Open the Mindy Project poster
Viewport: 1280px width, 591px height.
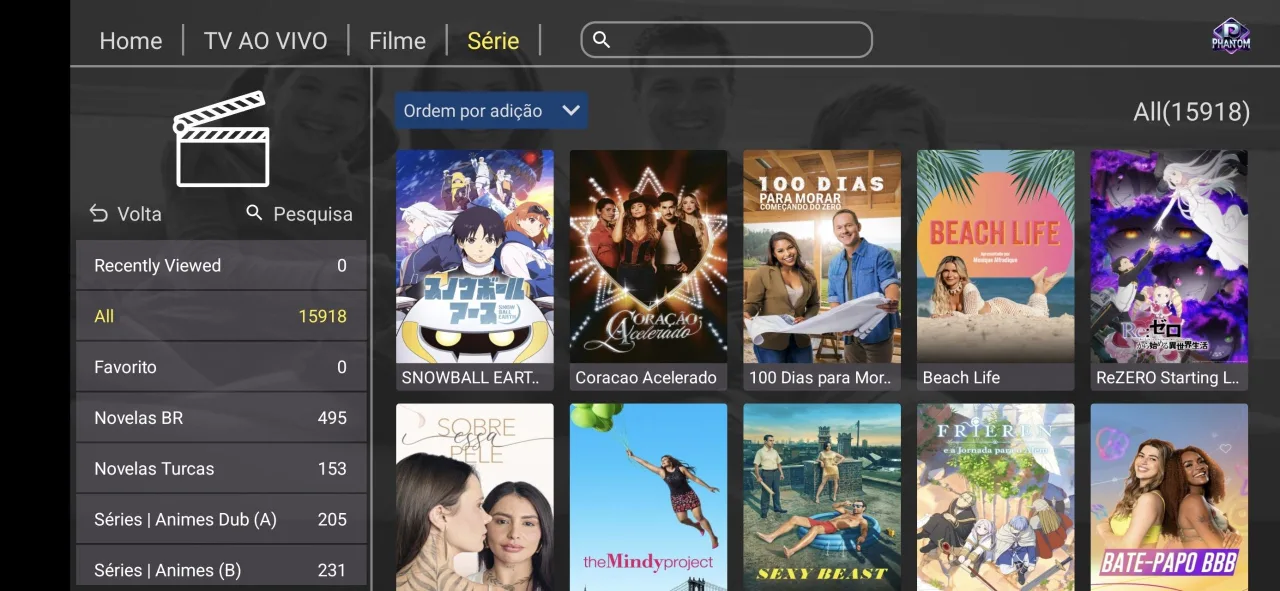coord(649,497)
